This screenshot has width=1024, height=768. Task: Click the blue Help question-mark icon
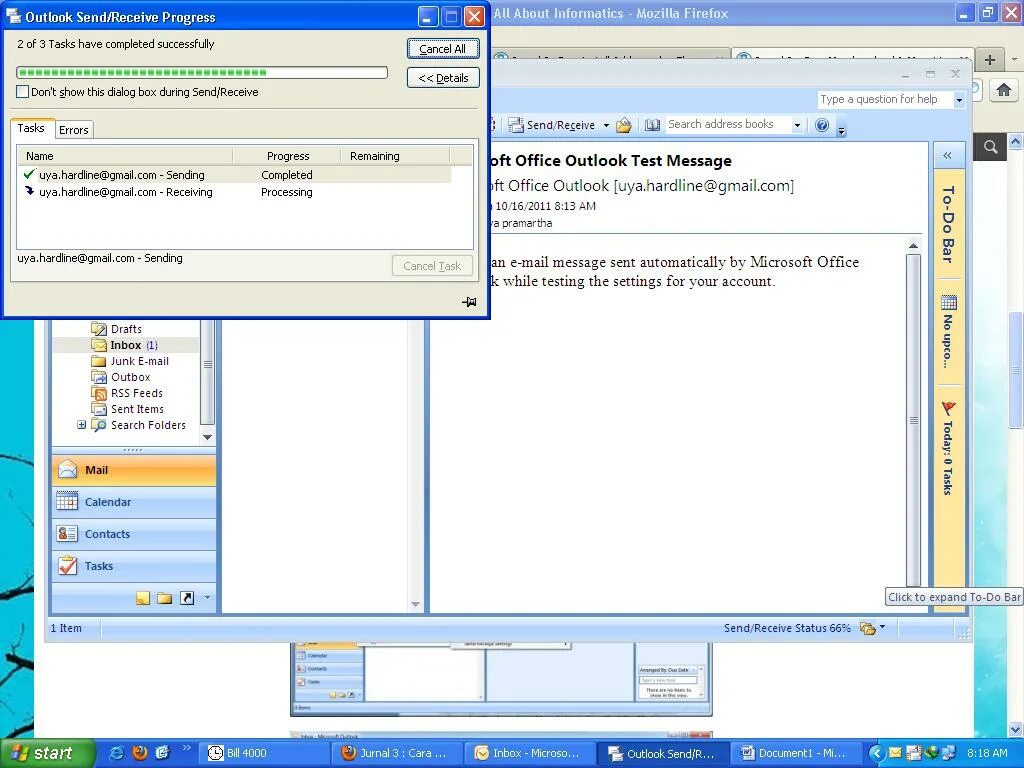(x=822, y=125)
